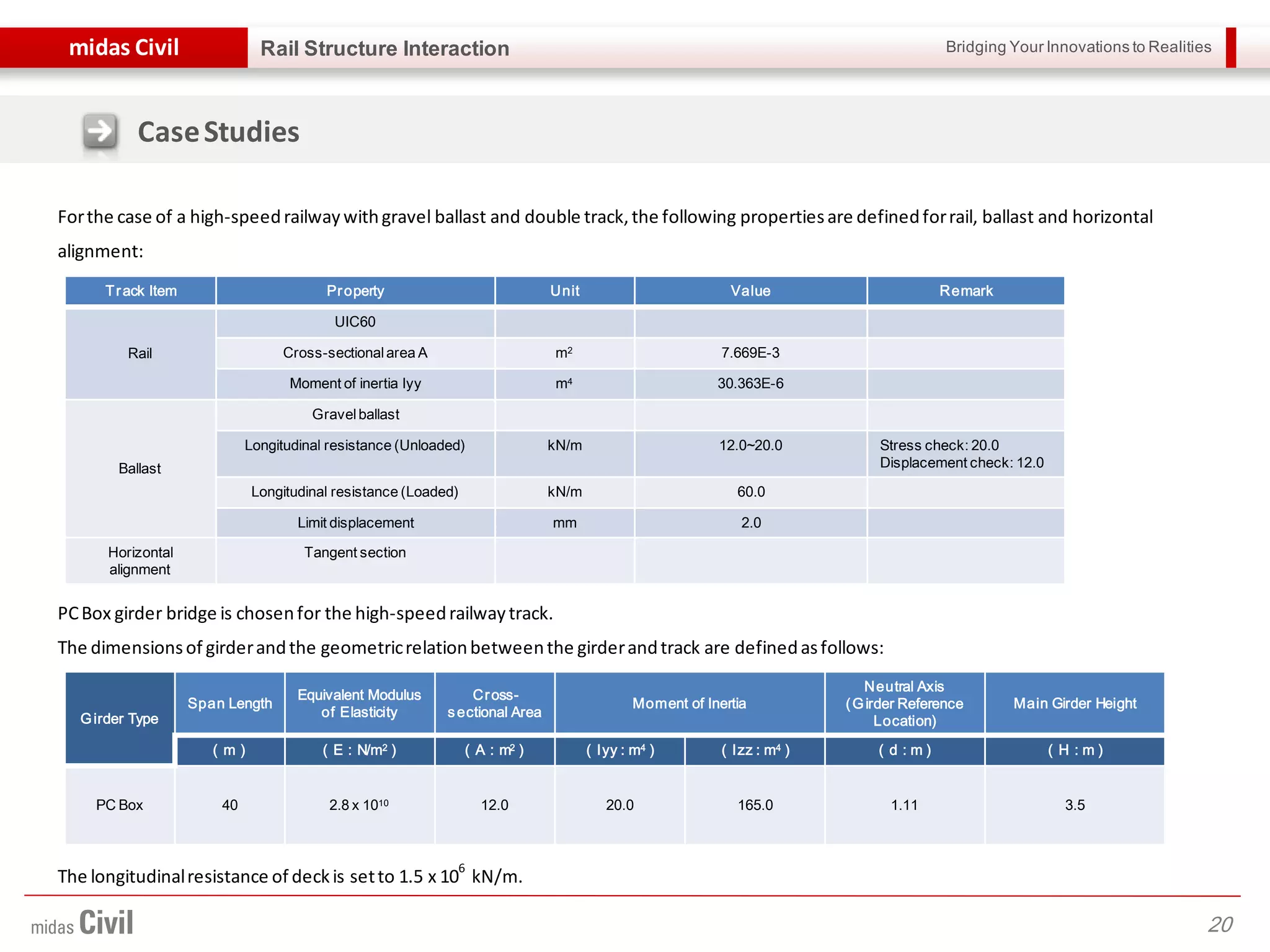This screenshot has height=952, width=1270.
Task: Select the Tangent section cell
Action: 355,553
